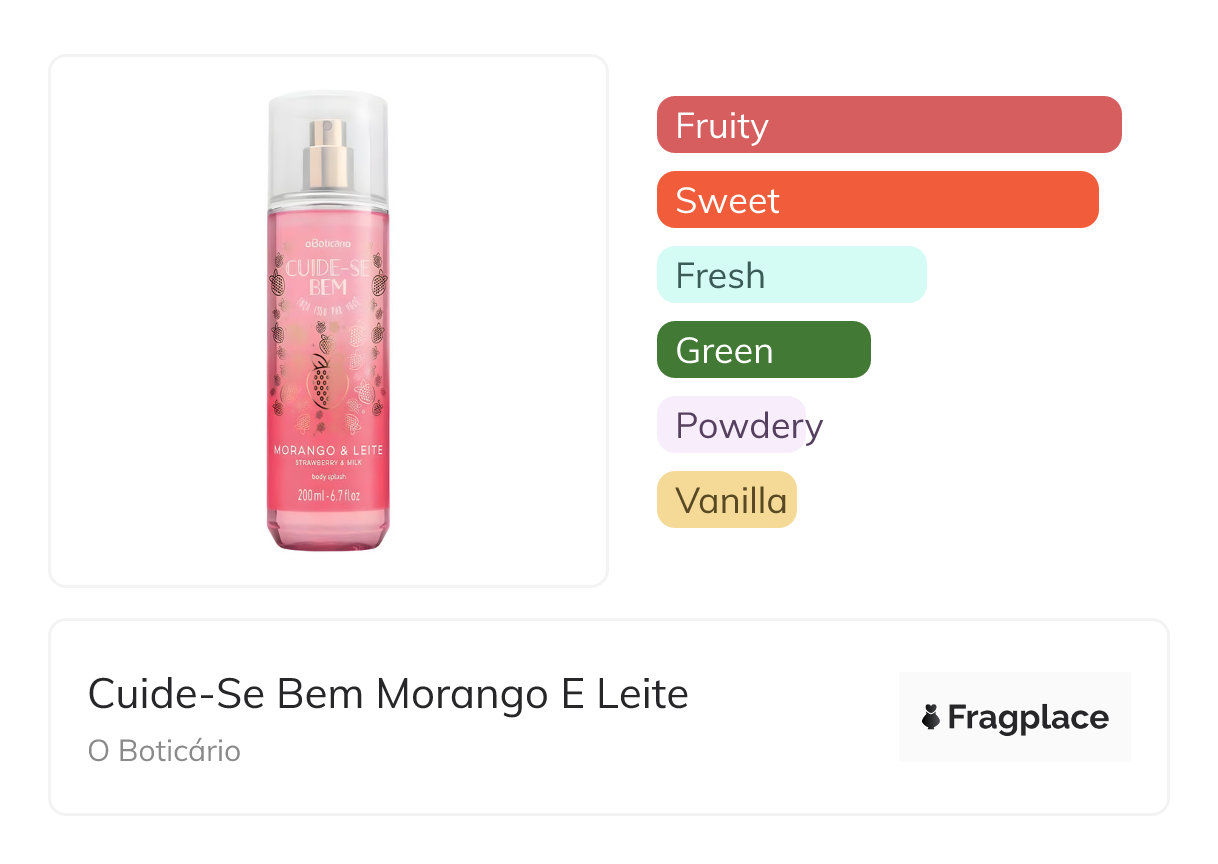Viewport: 1218px width, 864px height.
Task: Click the O Boticário brand name
Action: [x=164, y=751]
